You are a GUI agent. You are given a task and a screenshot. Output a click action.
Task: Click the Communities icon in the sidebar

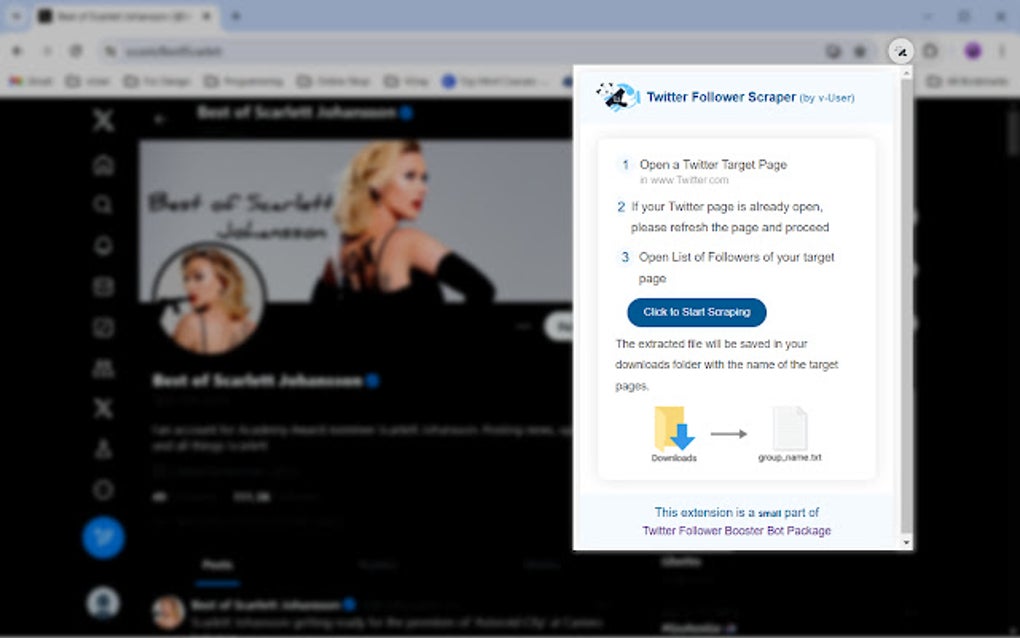[x=103, y=368]
